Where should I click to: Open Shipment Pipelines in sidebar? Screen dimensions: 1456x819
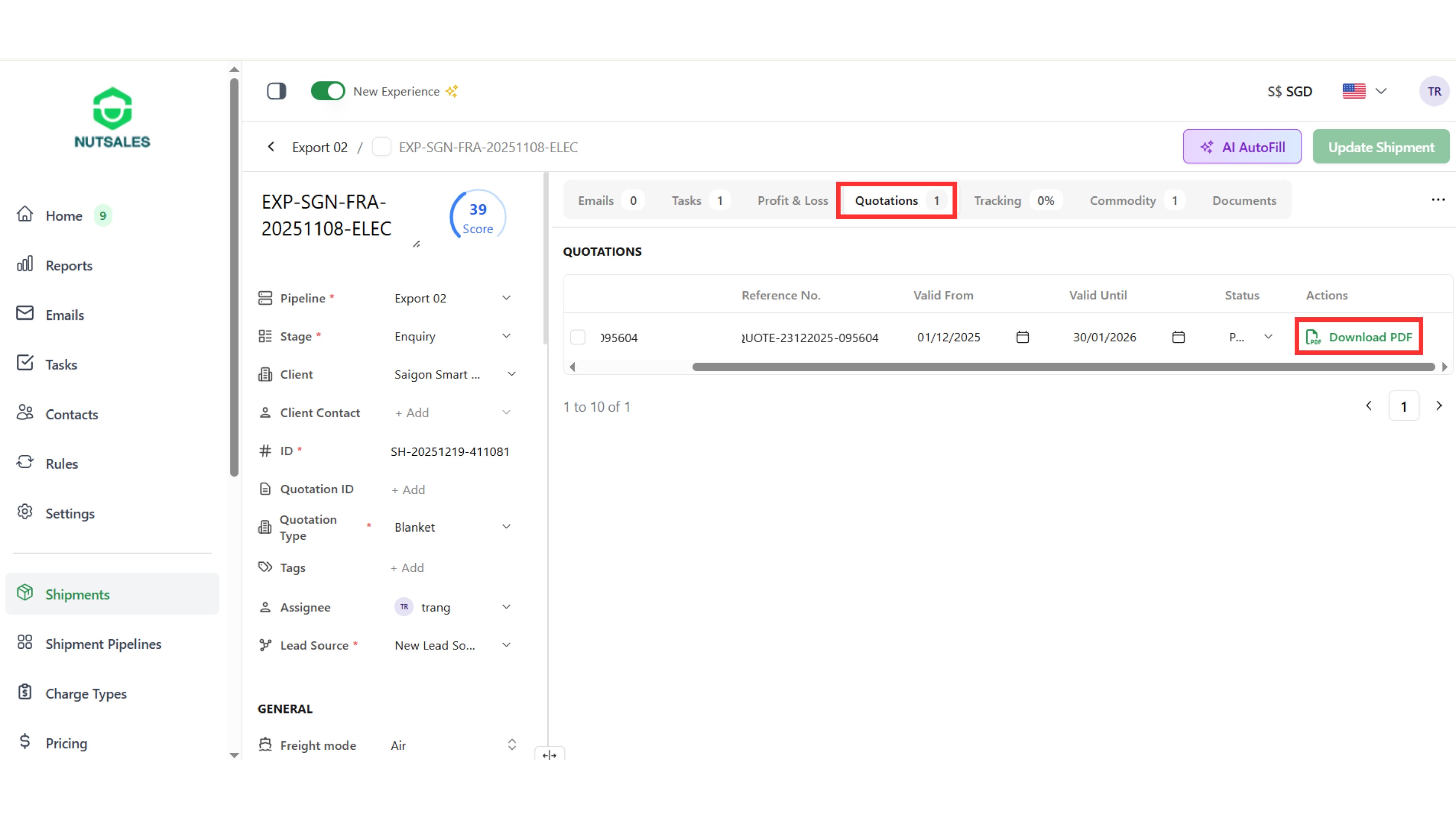(x=103, y=644)
